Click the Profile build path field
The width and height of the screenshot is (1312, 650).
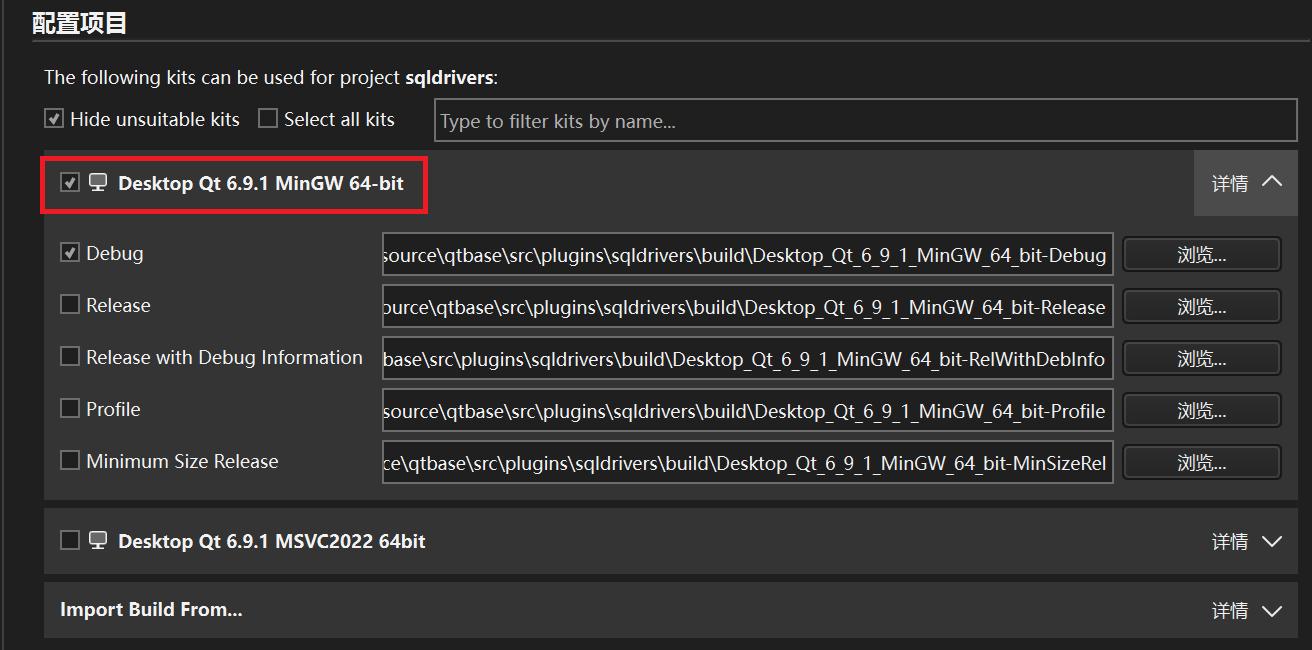748,411
